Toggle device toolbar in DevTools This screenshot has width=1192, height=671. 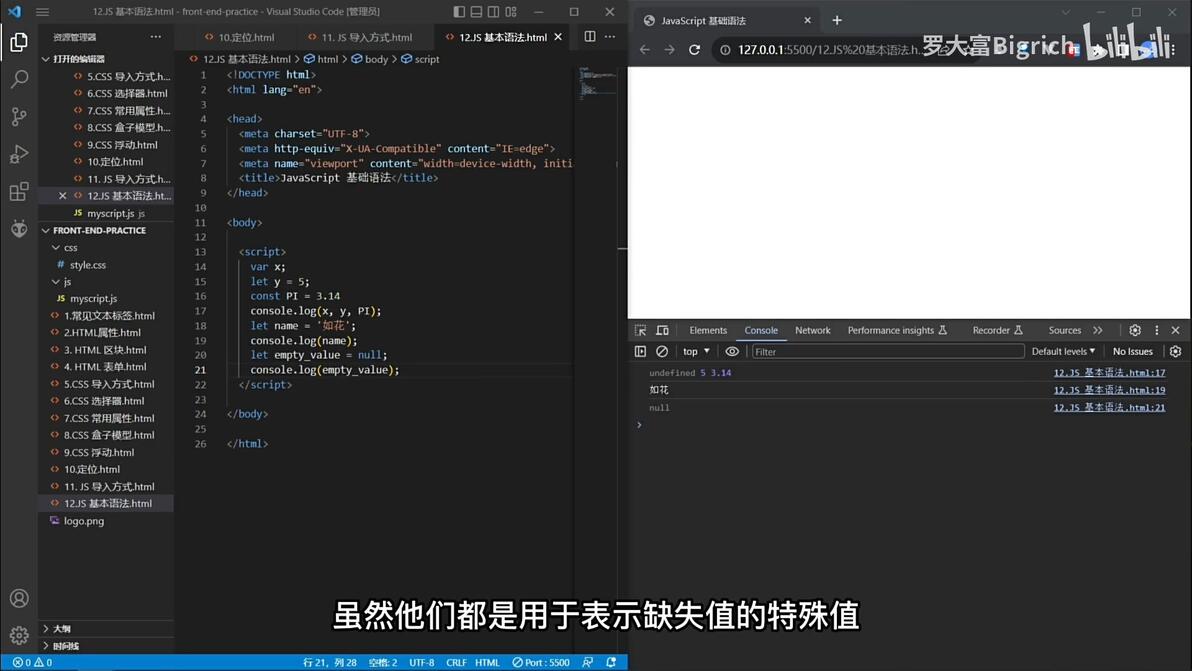click(663, 331)
